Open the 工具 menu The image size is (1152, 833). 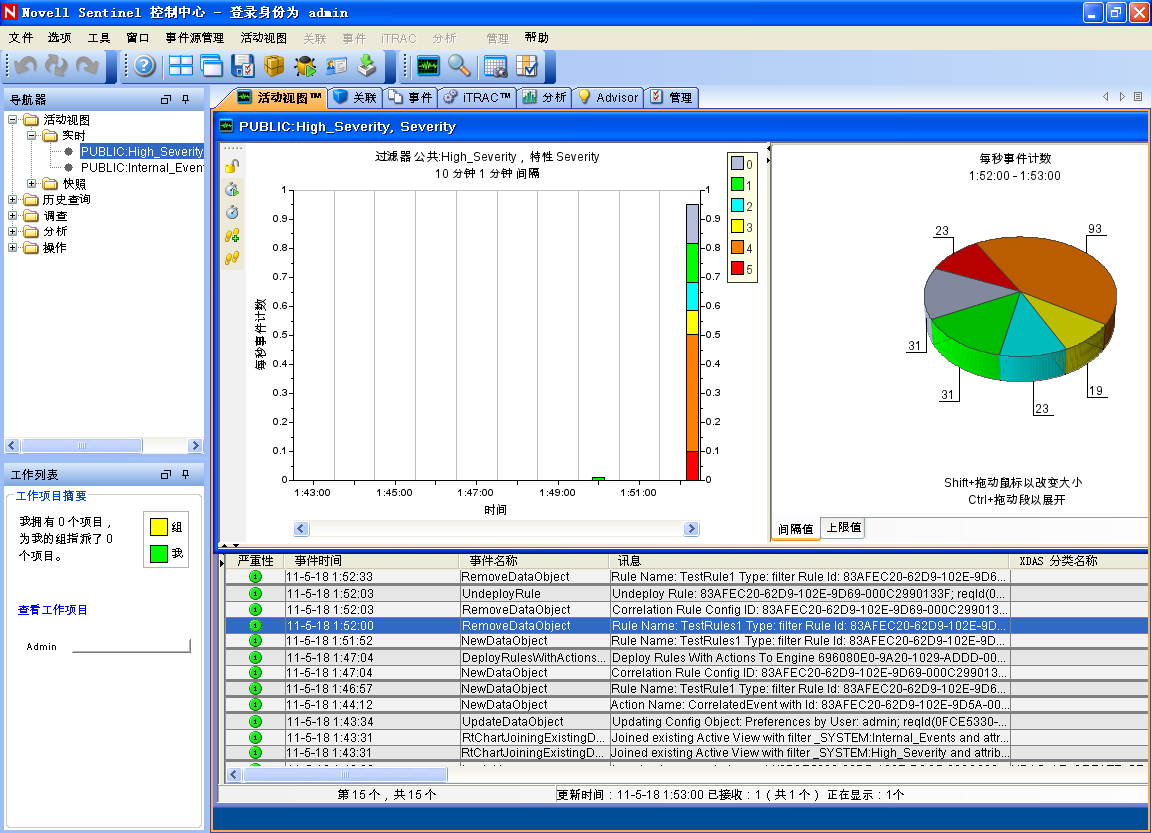[x=98, y=37]
